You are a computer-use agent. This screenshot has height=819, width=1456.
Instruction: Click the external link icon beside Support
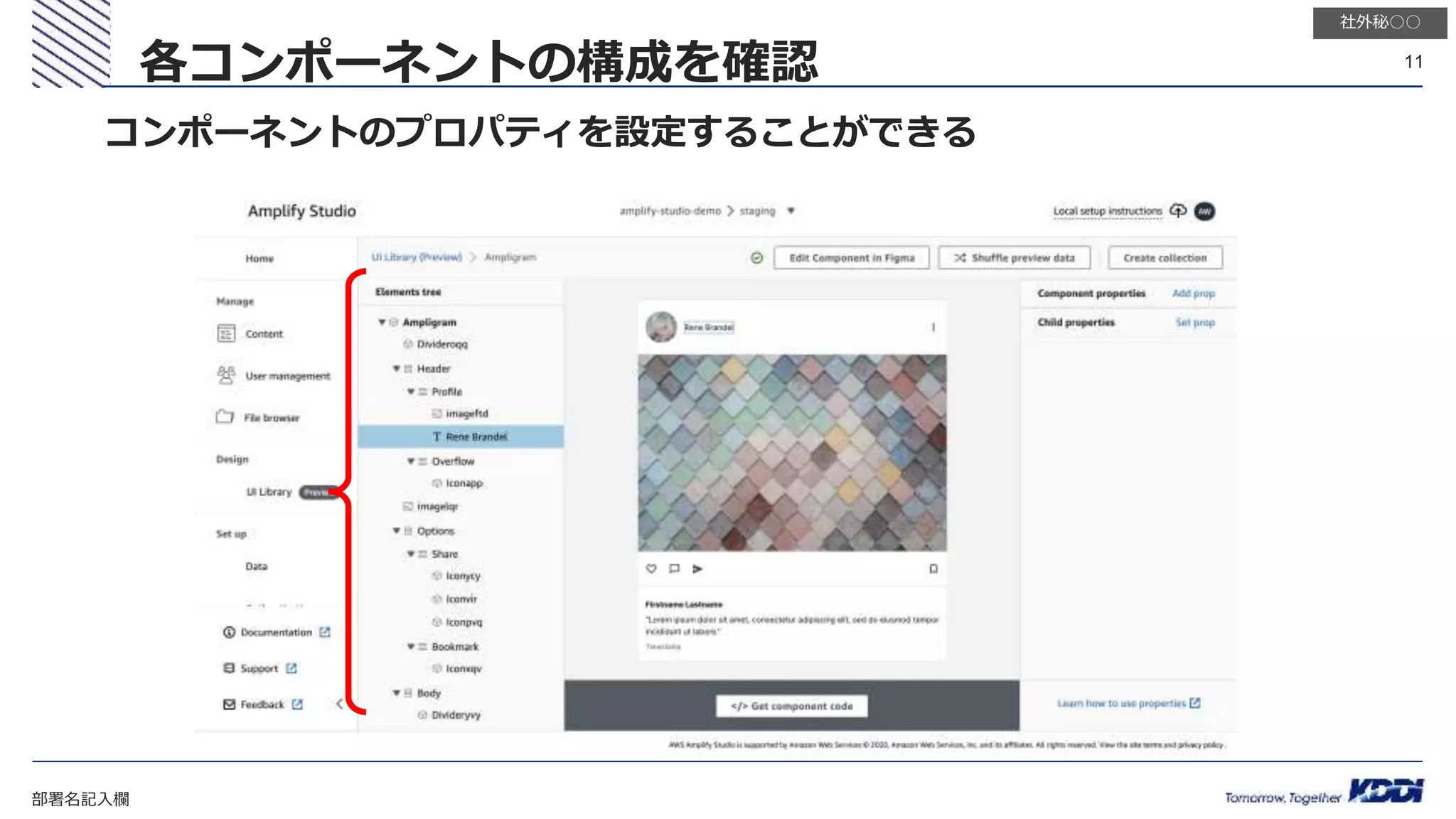click(x=291, y=668)
